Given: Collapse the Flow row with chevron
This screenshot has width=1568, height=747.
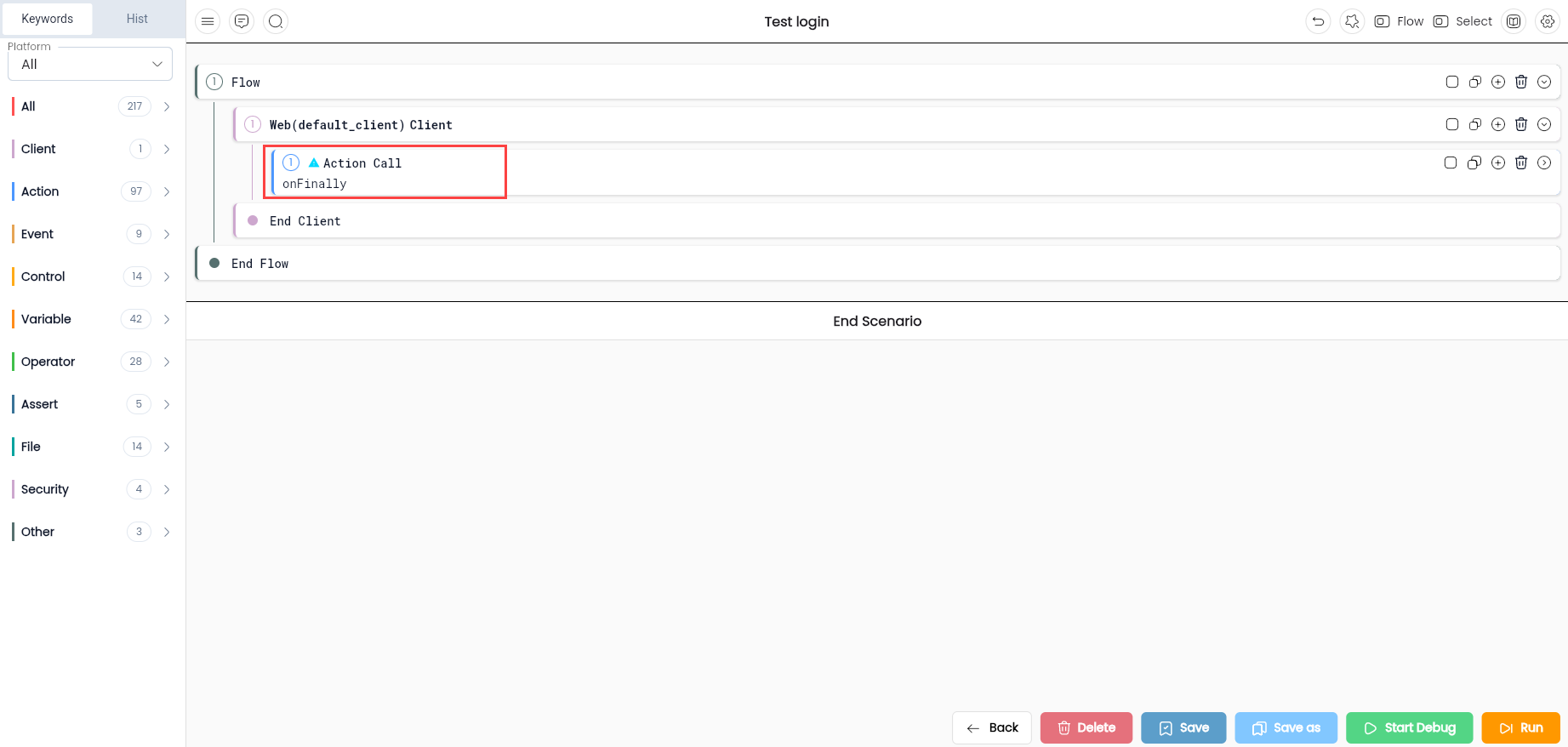Looking at the screenshot, I should 1544,82.
